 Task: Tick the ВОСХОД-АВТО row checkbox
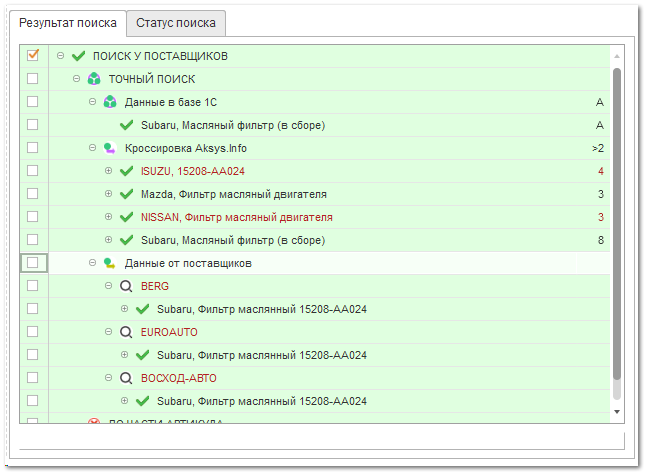coord(33,378)
